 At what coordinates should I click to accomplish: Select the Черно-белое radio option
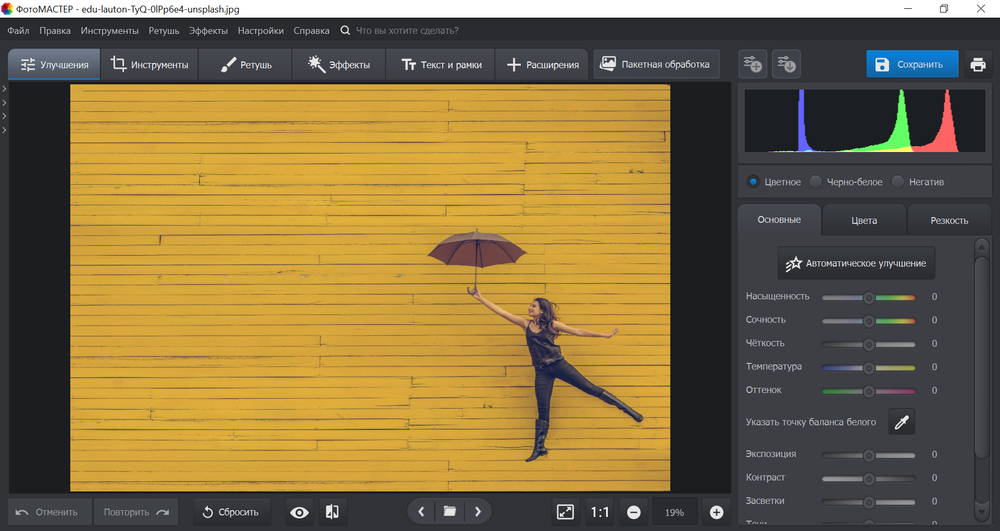point(816,182)
